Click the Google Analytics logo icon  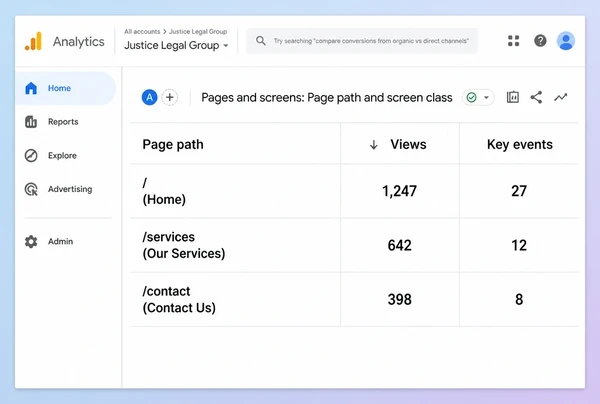pos(33,41)
